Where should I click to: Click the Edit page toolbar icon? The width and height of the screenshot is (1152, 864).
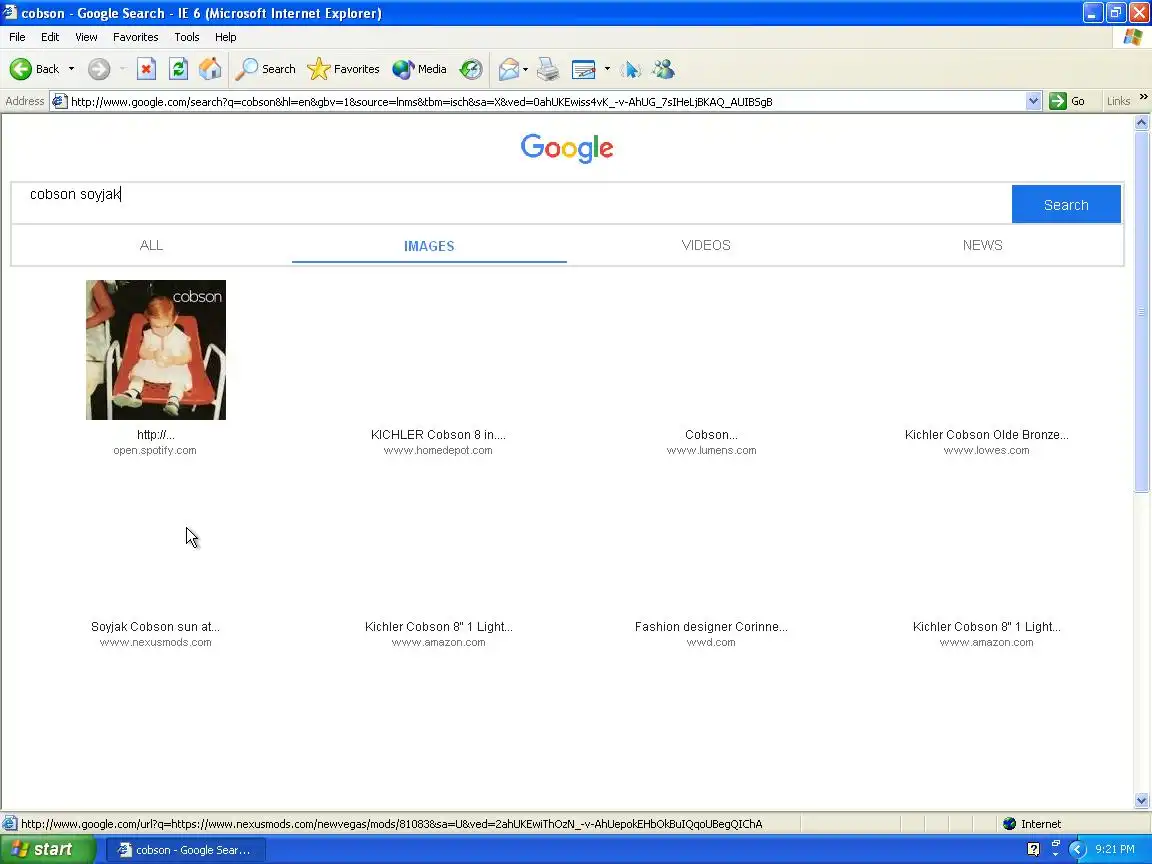(583, 69)
